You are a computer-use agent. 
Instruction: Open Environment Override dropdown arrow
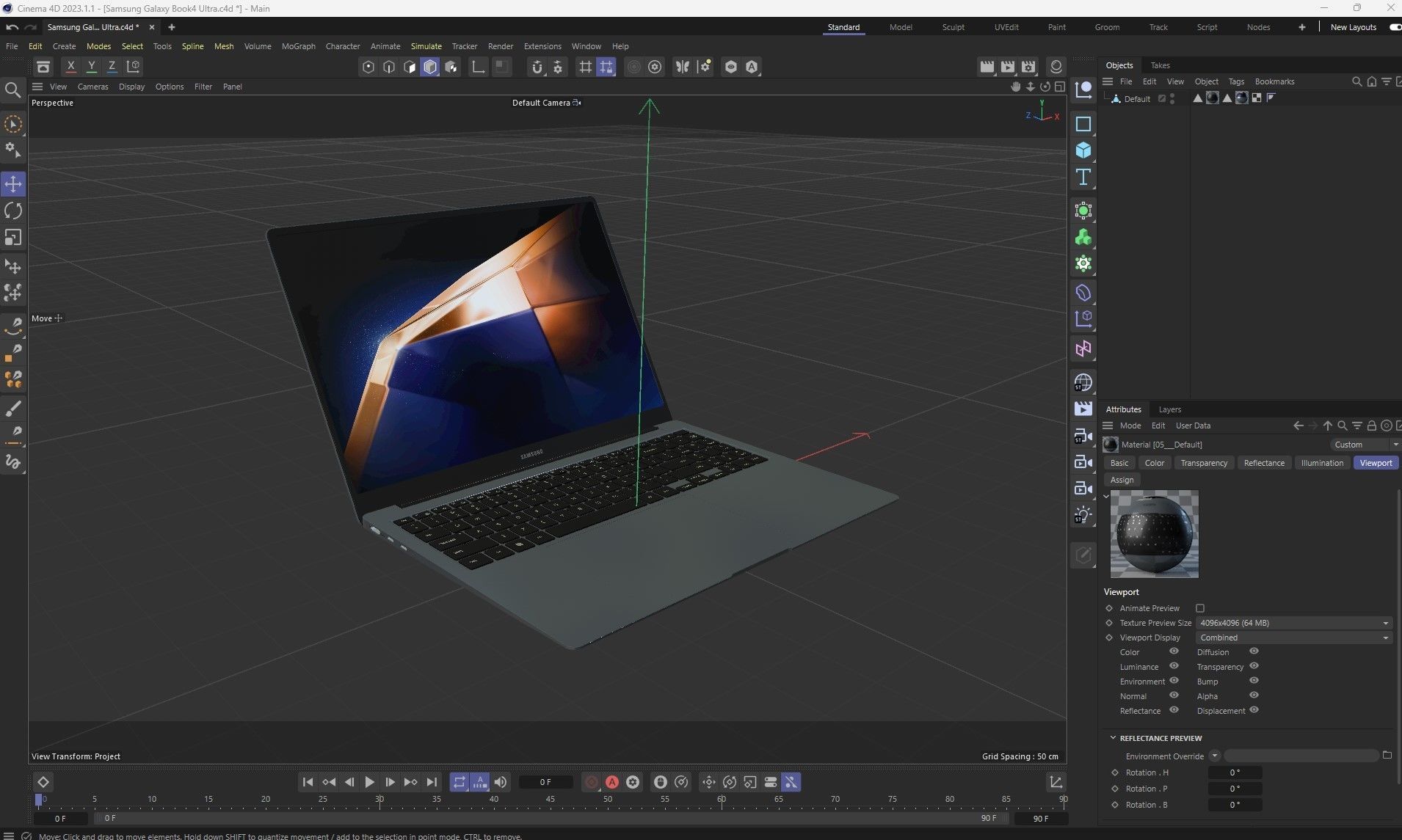[x=1215, y=756]
